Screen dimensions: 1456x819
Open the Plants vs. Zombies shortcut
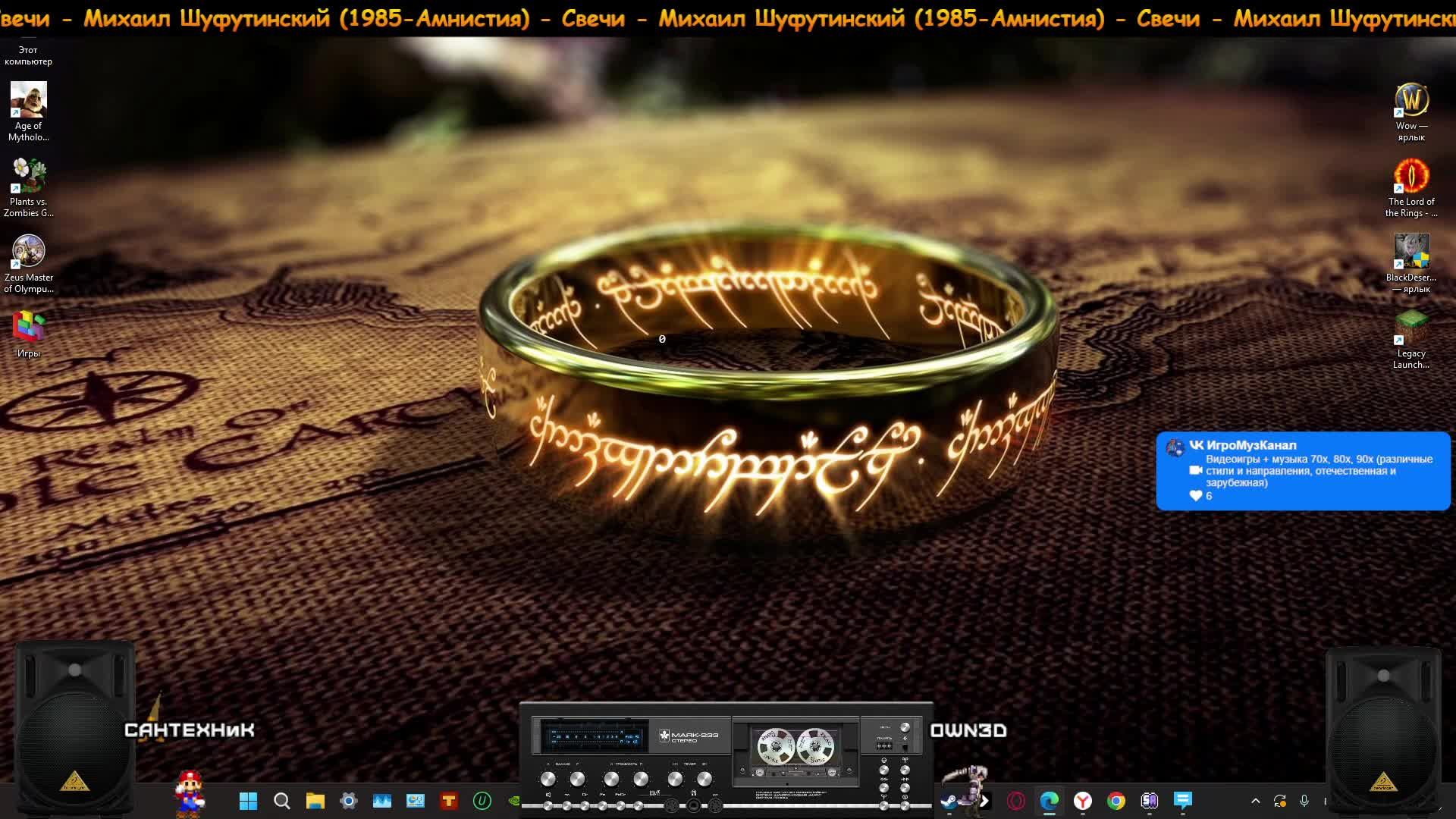tap(29, 176)
